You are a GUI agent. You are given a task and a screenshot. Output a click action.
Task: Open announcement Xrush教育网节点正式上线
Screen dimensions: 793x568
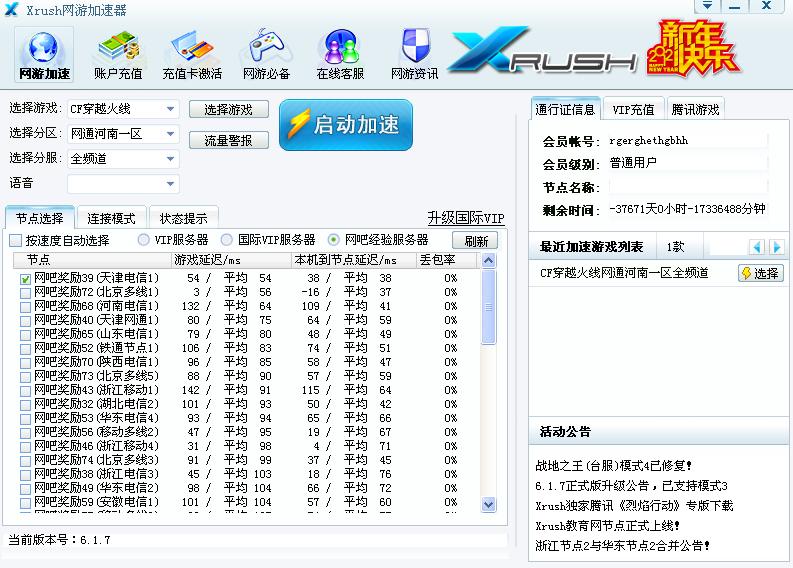pos(607,526)
